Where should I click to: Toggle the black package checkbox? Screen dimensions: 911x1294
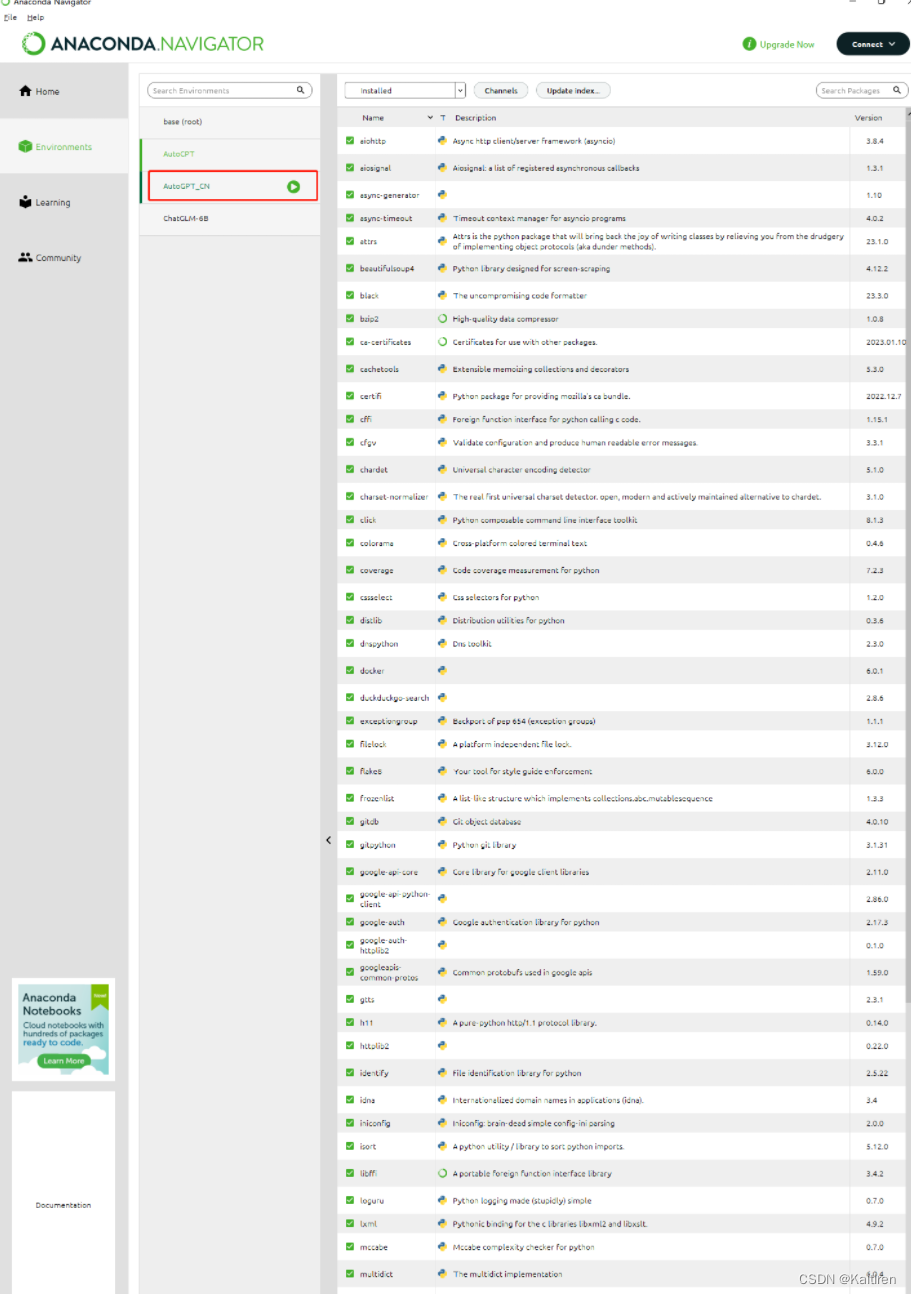tap(350, 296)
